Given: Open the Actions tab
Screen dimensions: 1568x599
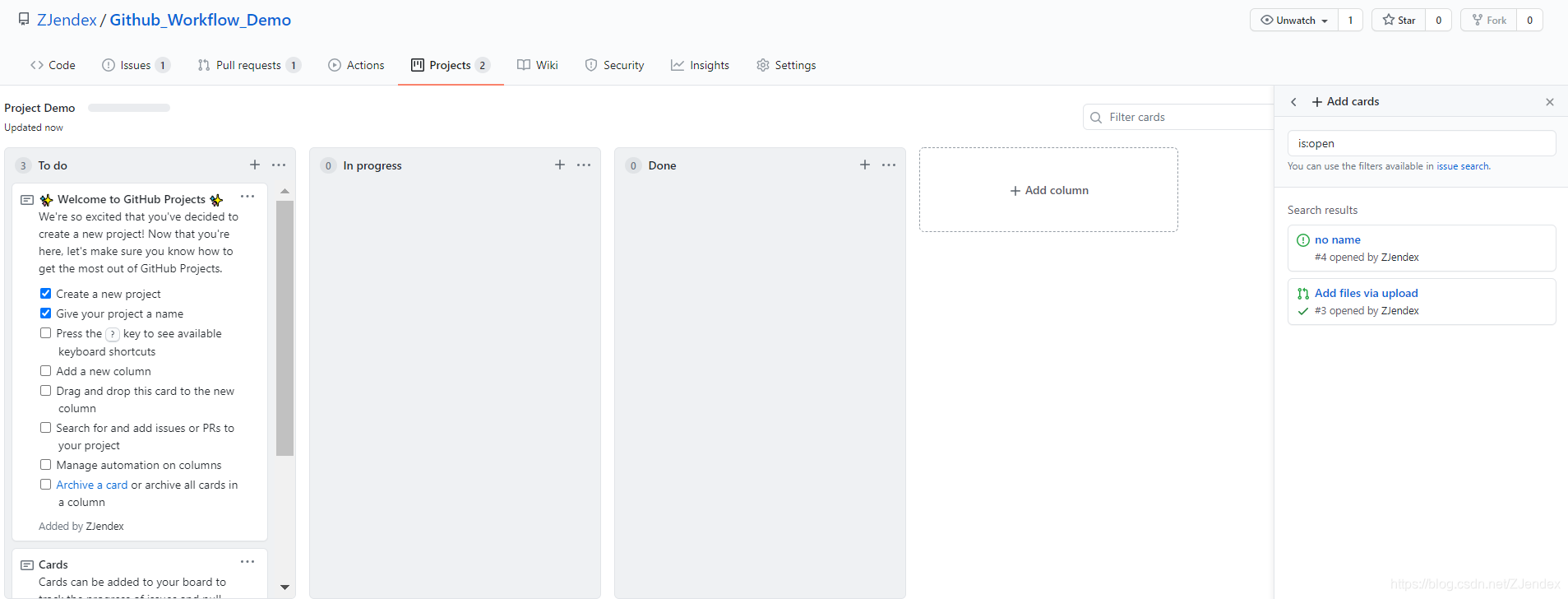Looking at the screenshot, I should [356, 65].
